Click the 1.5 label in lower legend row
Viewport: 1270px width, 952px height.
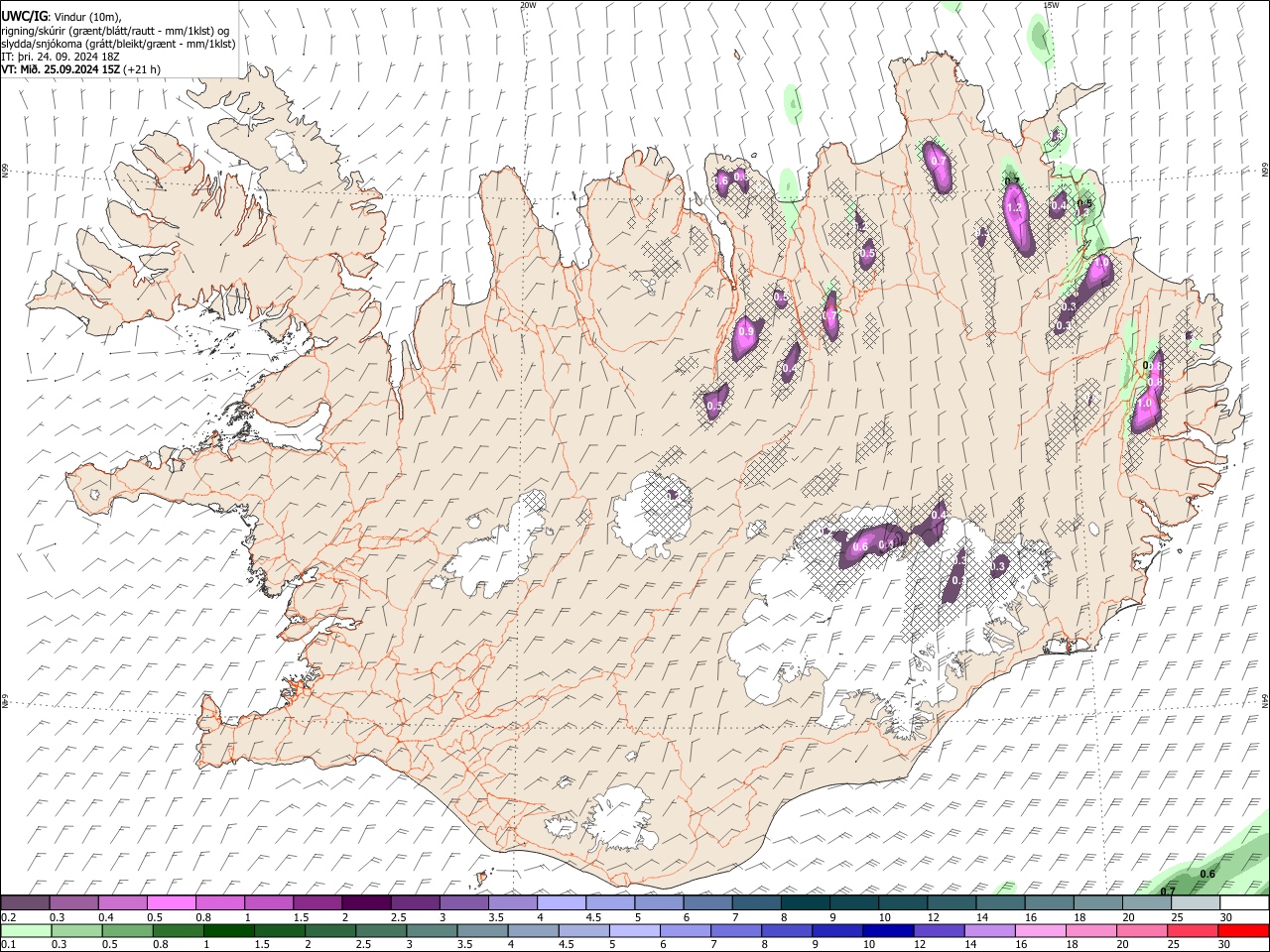pyautogui.click(x=262, y=945)
